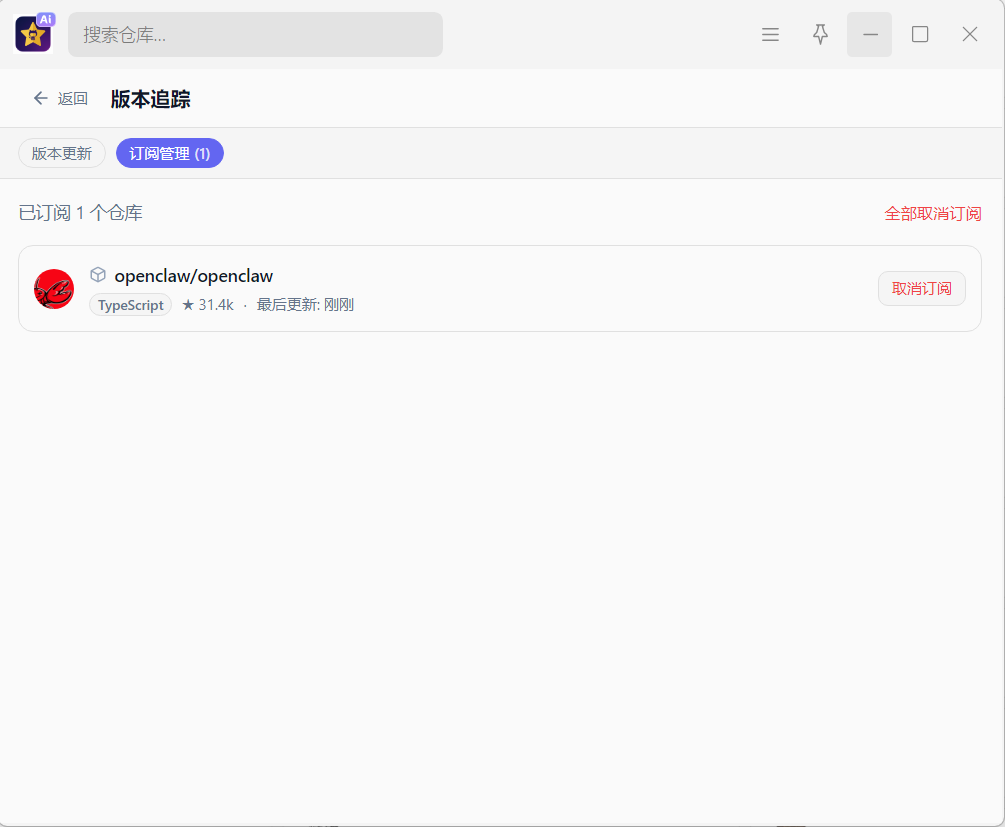This screenshot has width=1005, height=827.
Task: Switch to the 版本更新 tab
Action: tap(62, 153)
